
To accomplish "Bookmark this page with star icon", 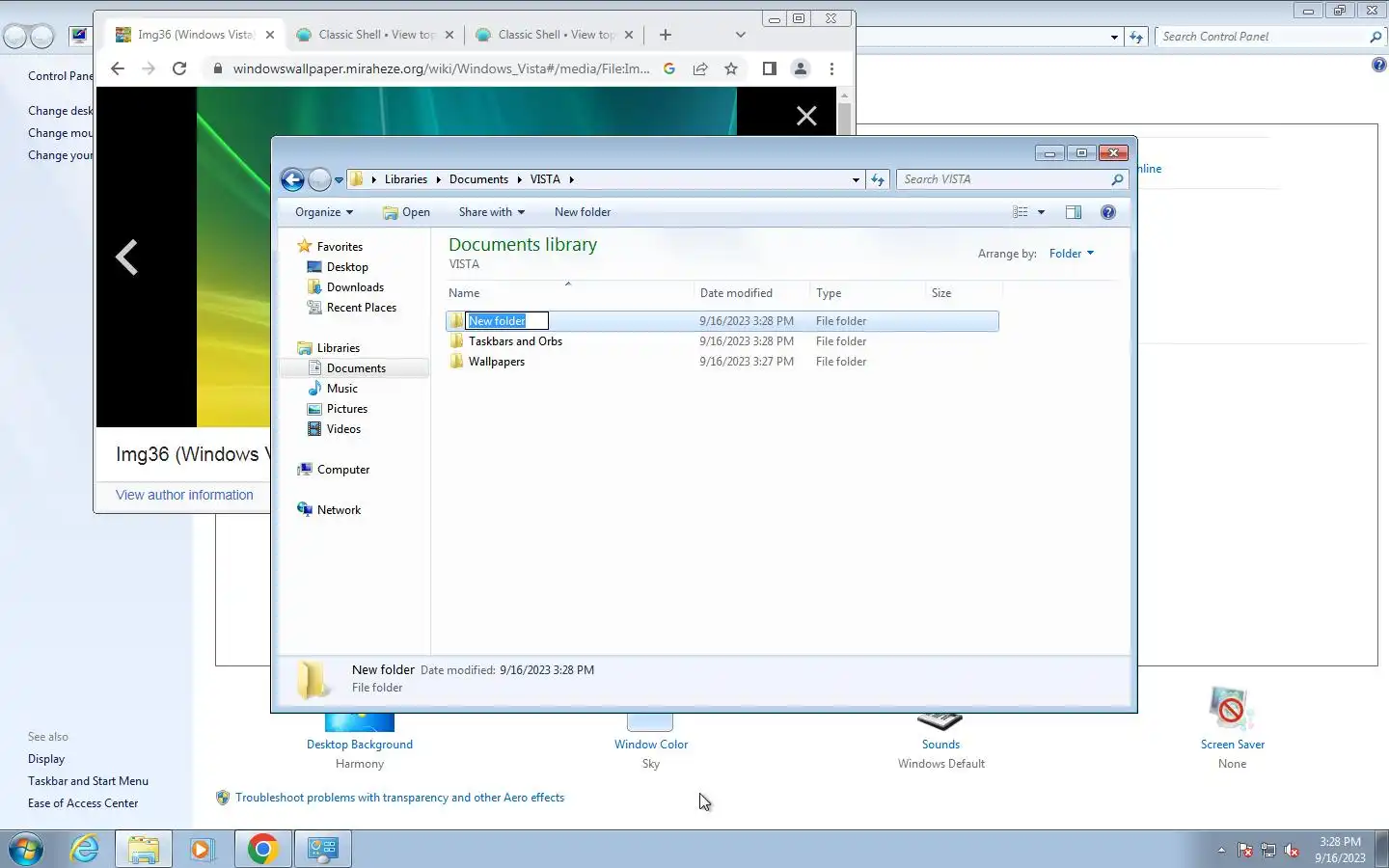I will [x=731, y=68].
